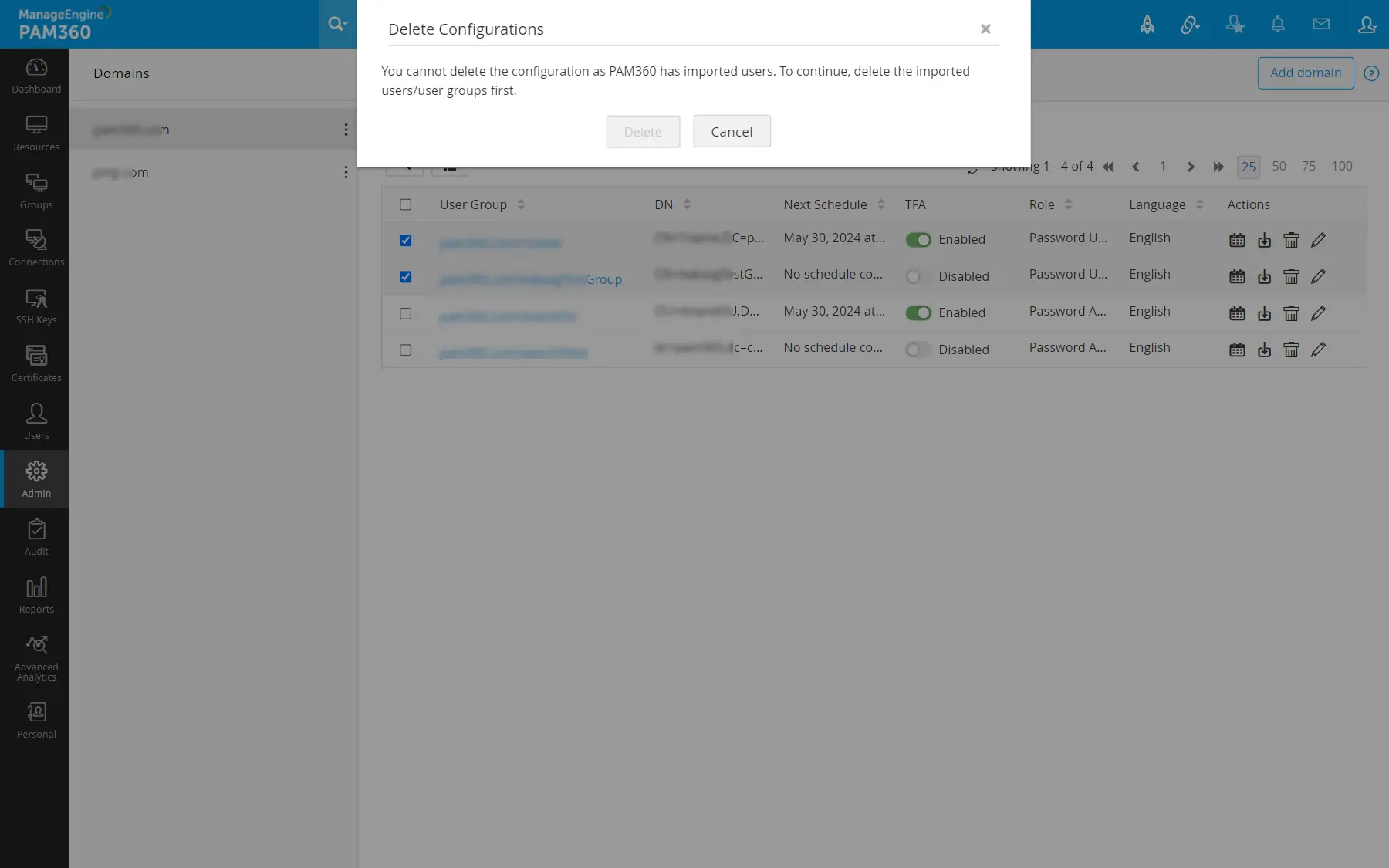Sort the User Group column
Image resolution: width=1389 pixels, height=868 pixels.
521,204
